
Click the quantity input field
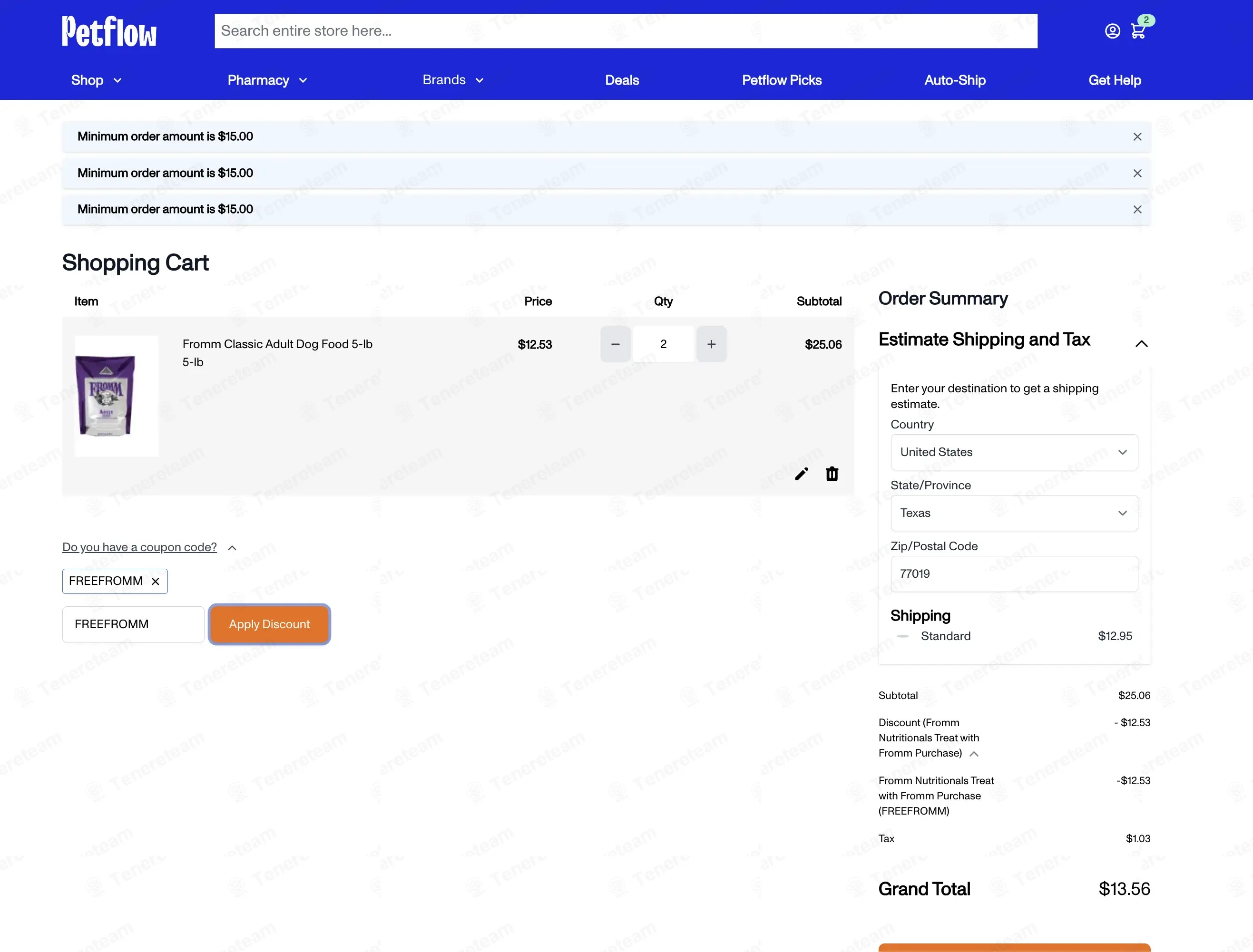click(x=664, y=344)
